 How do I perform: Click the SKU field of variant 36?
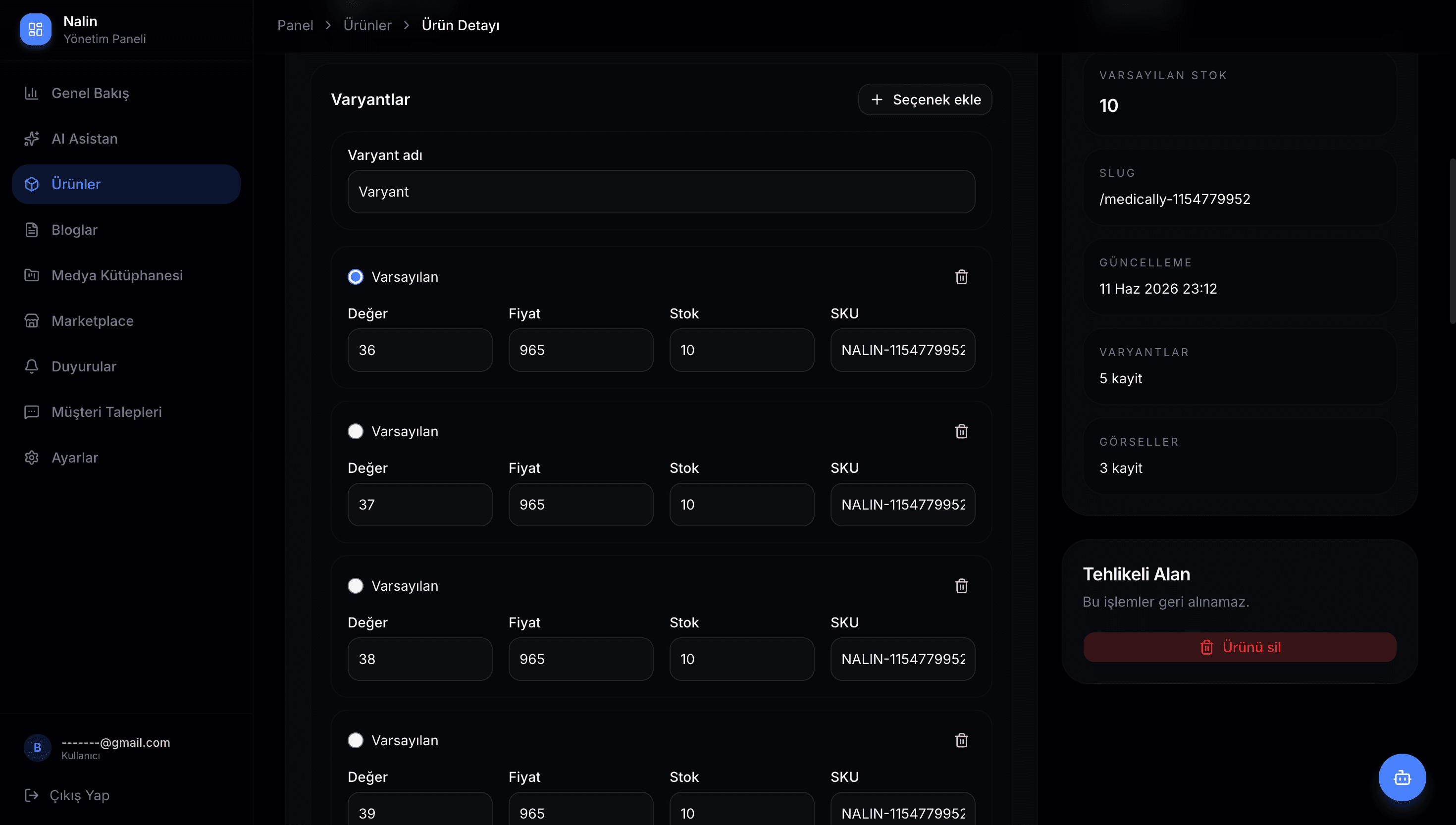point(902,350)
